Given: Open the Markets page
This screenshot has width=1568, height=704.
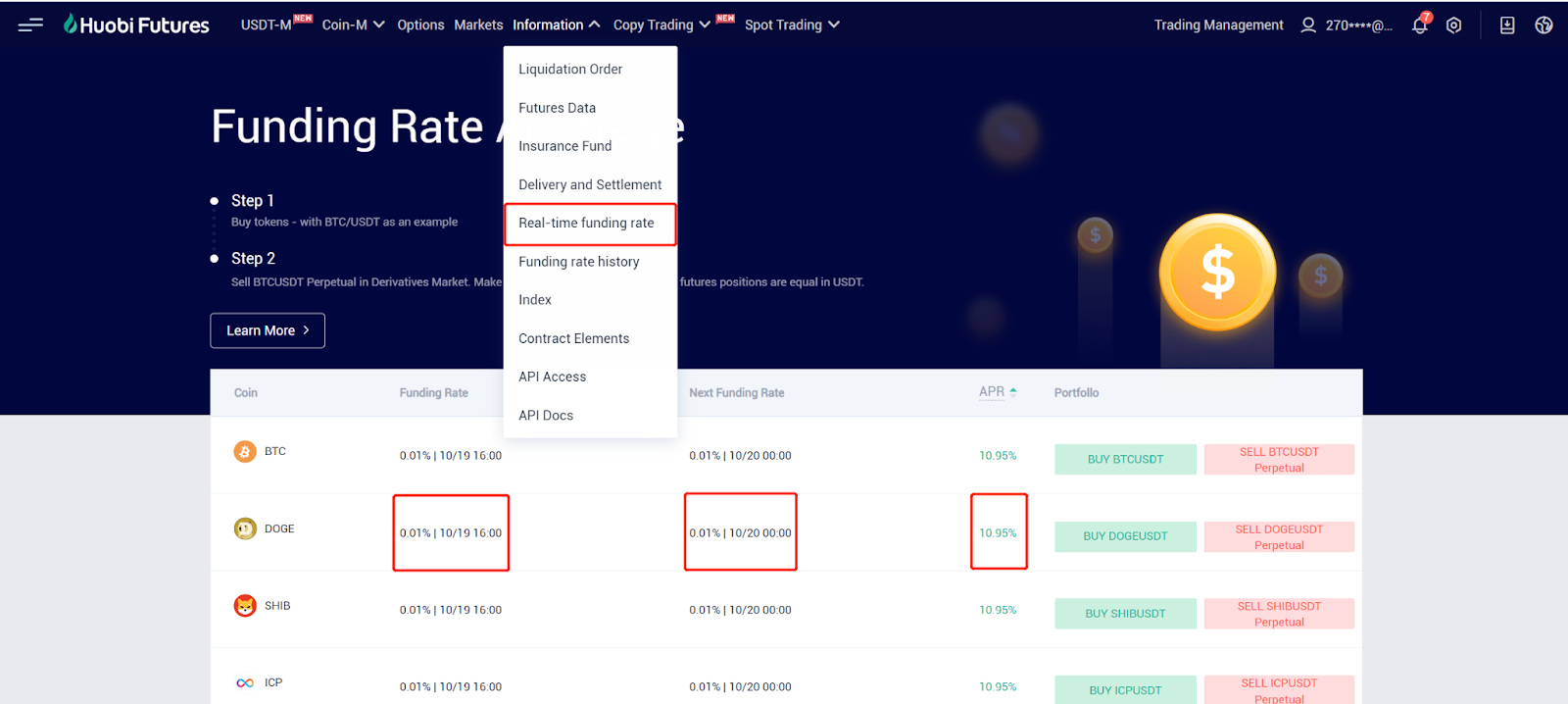Looking at the screenshot, I should tap(478, 25).
